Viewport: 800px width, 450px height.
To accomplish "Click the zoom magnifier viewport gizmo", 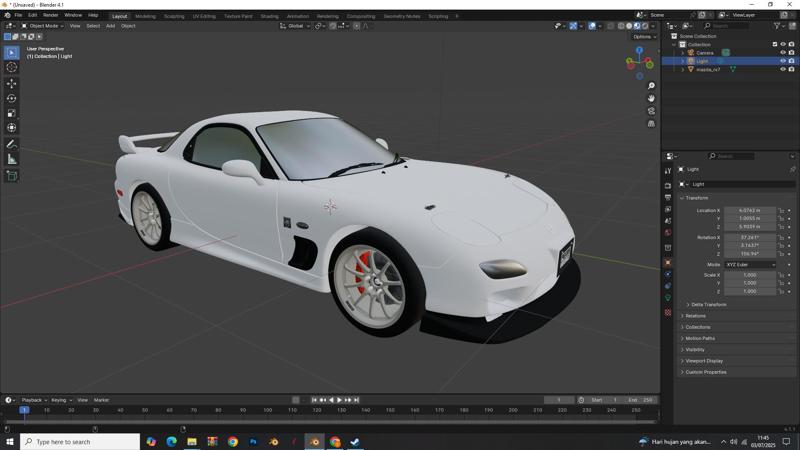I will coord(651,86).
